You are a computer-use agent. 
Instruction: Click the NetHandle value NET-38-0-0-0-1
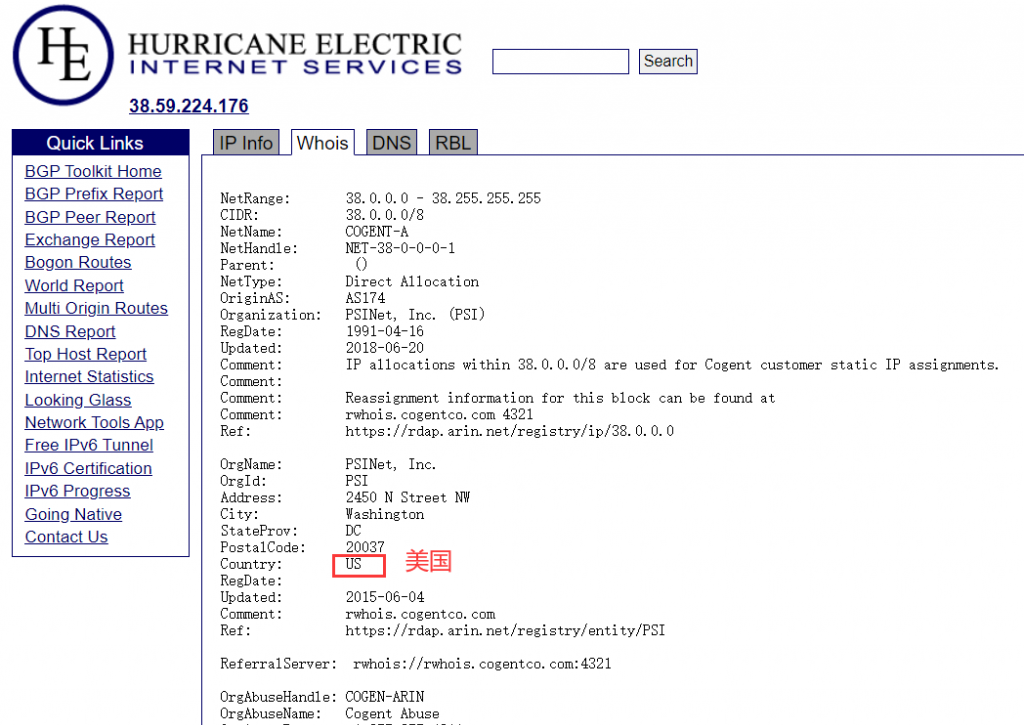[400, 248]
